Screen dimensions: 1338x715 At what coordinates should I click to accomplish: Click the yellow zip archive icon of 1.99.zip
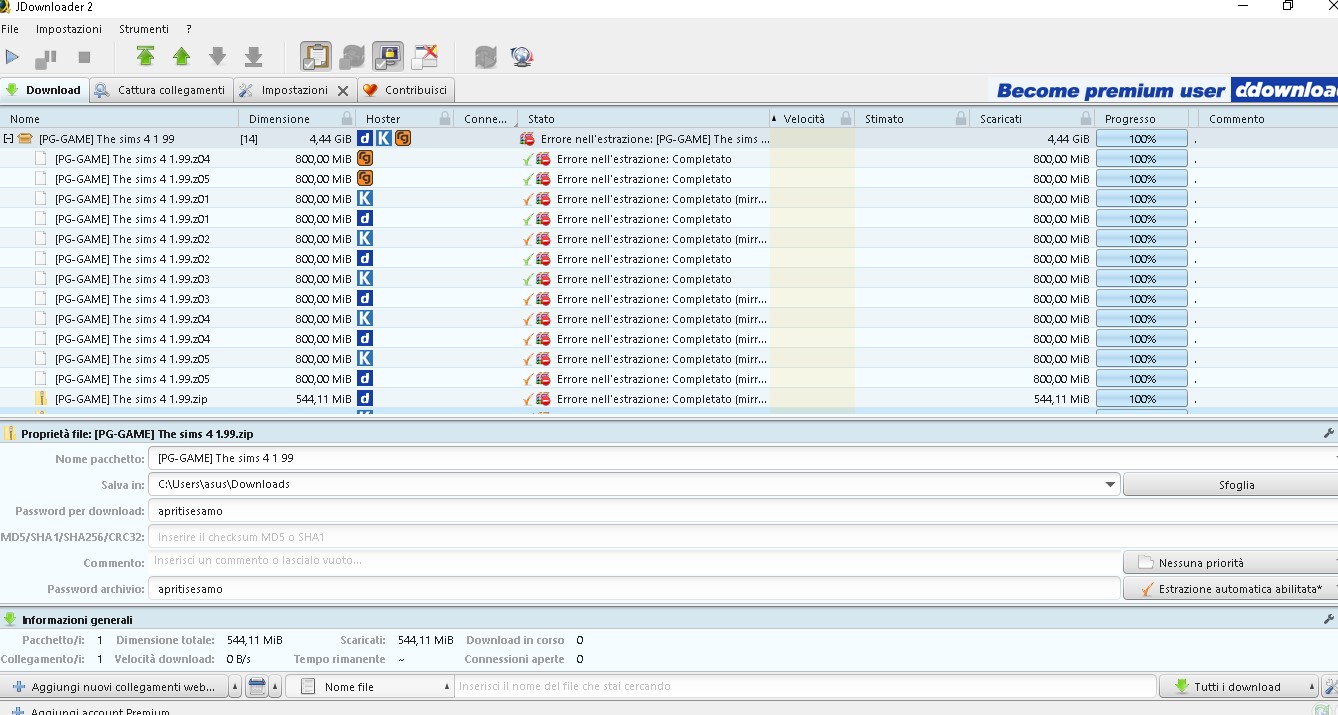pos(41,399)
